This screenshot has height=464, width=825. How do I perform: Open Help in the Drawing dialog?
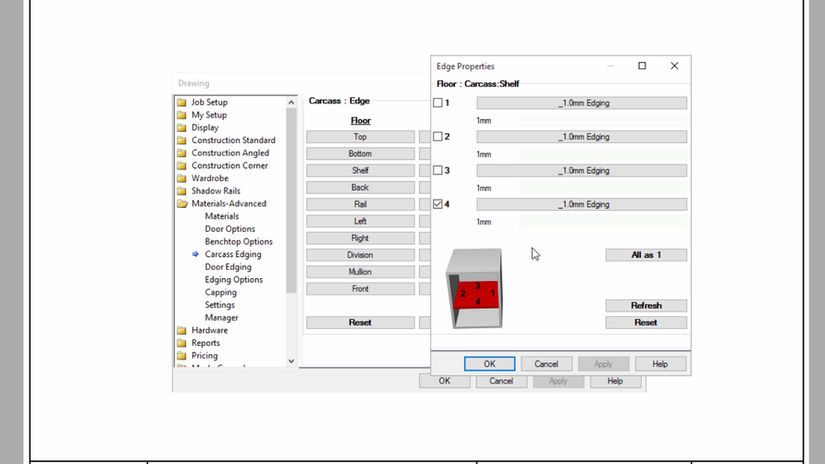tap(615, 381)
